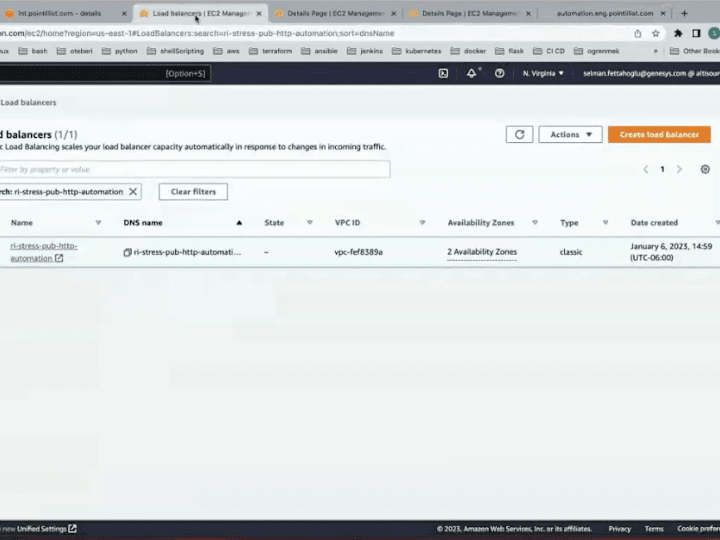
Task: Click the browser address bar URL
Action: pos(197,34)
